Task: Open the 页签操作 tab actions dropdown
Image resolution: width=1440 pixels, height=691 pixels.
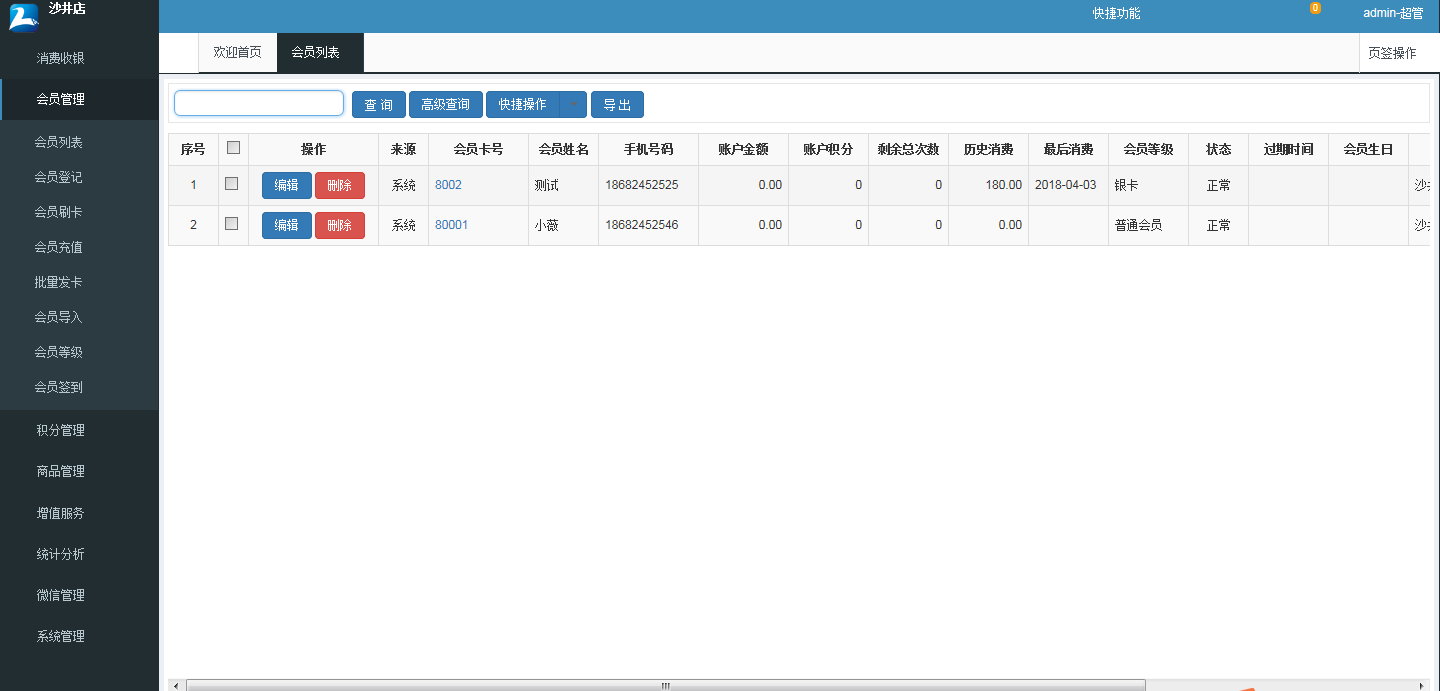Action: click(1392, 53)
